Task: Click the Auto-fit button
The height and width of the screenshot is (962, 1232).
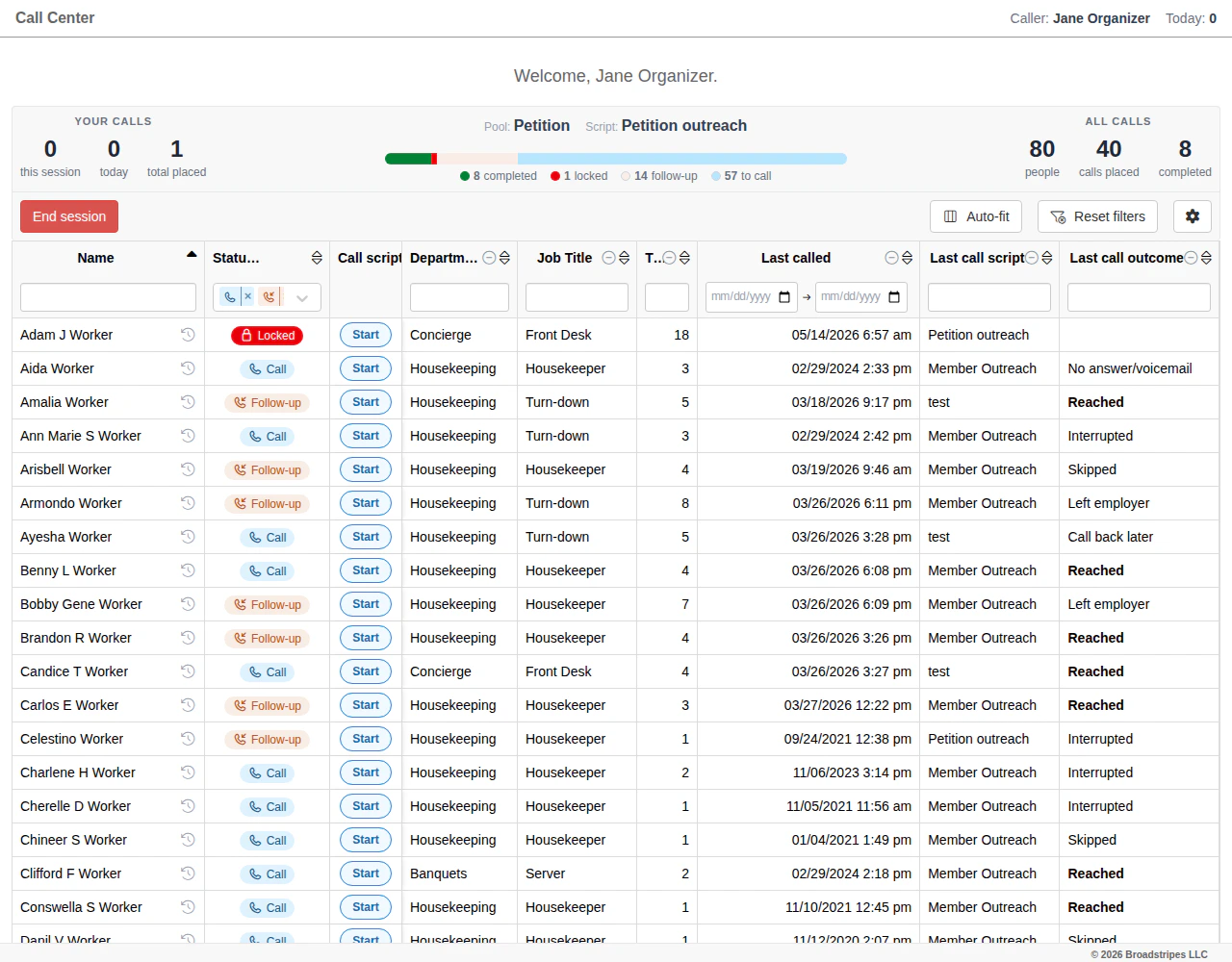Action: pos(978,216)
